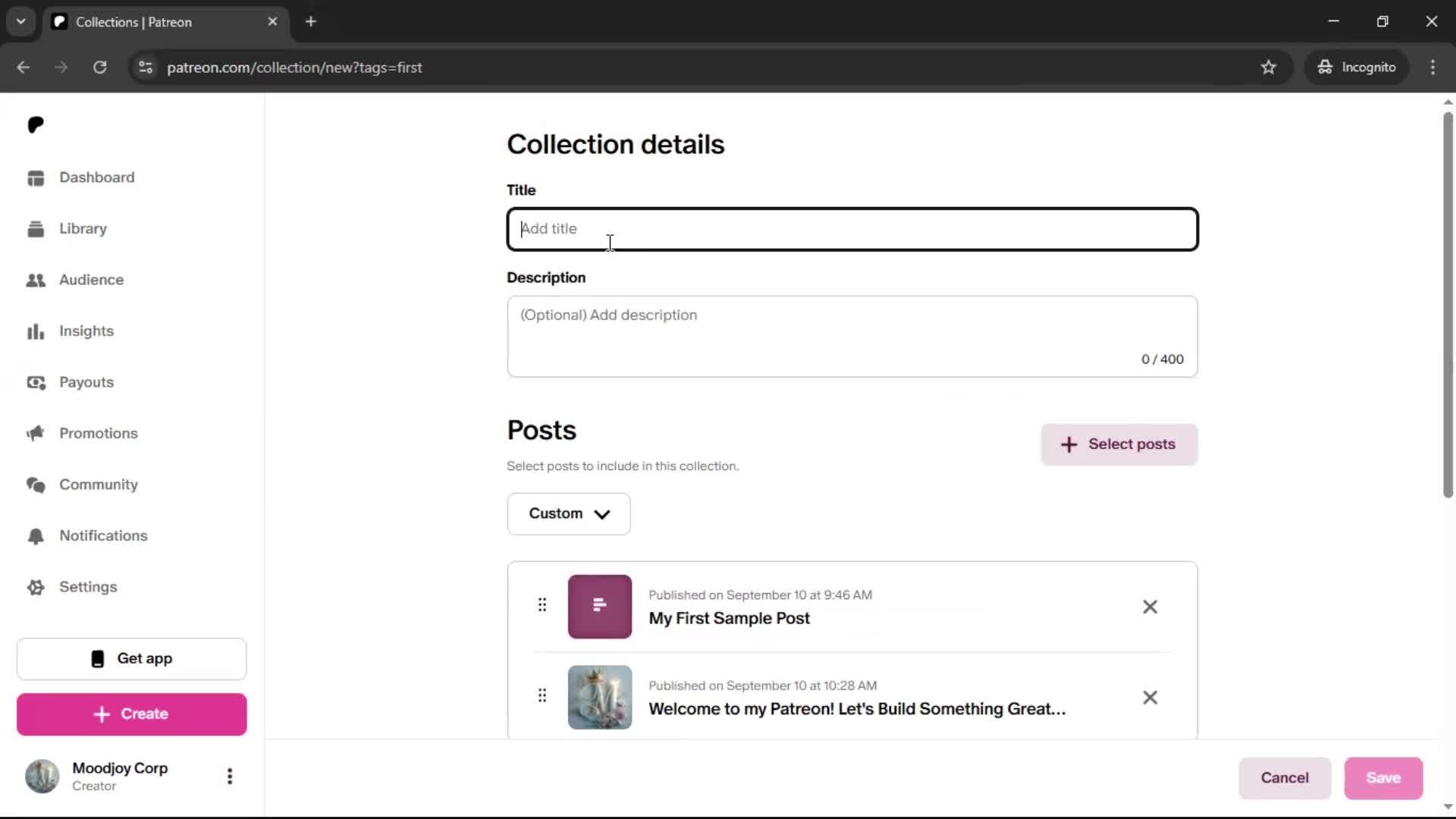The width and height of the screenshot is (1456, 819).
Task: Click Welcome to my Patreon post title
Action: tap(857, 709)
